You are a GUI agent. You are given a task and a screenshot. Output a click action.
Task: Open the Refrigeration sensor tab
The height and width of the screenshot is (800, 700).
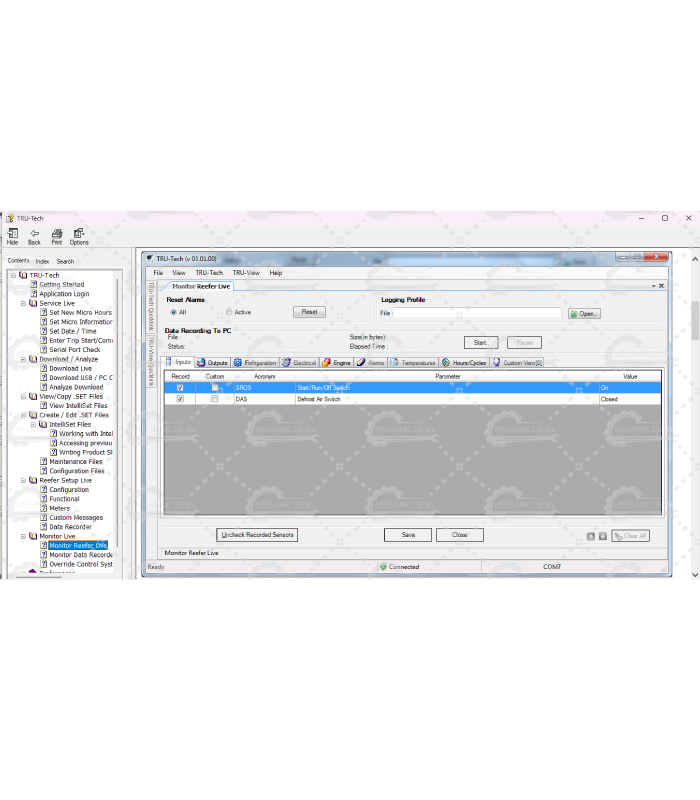click(255, 363)
